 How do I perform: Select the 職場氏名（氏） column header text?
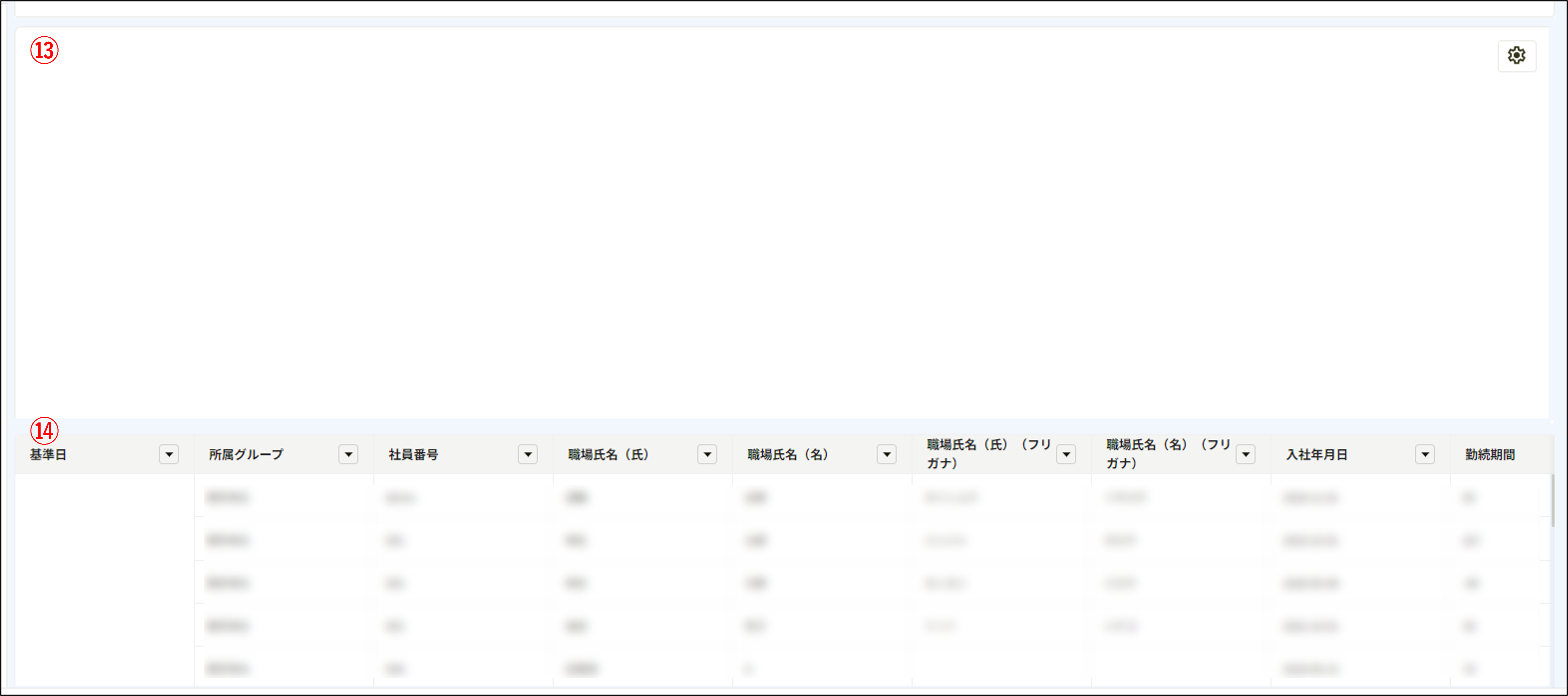609,455
